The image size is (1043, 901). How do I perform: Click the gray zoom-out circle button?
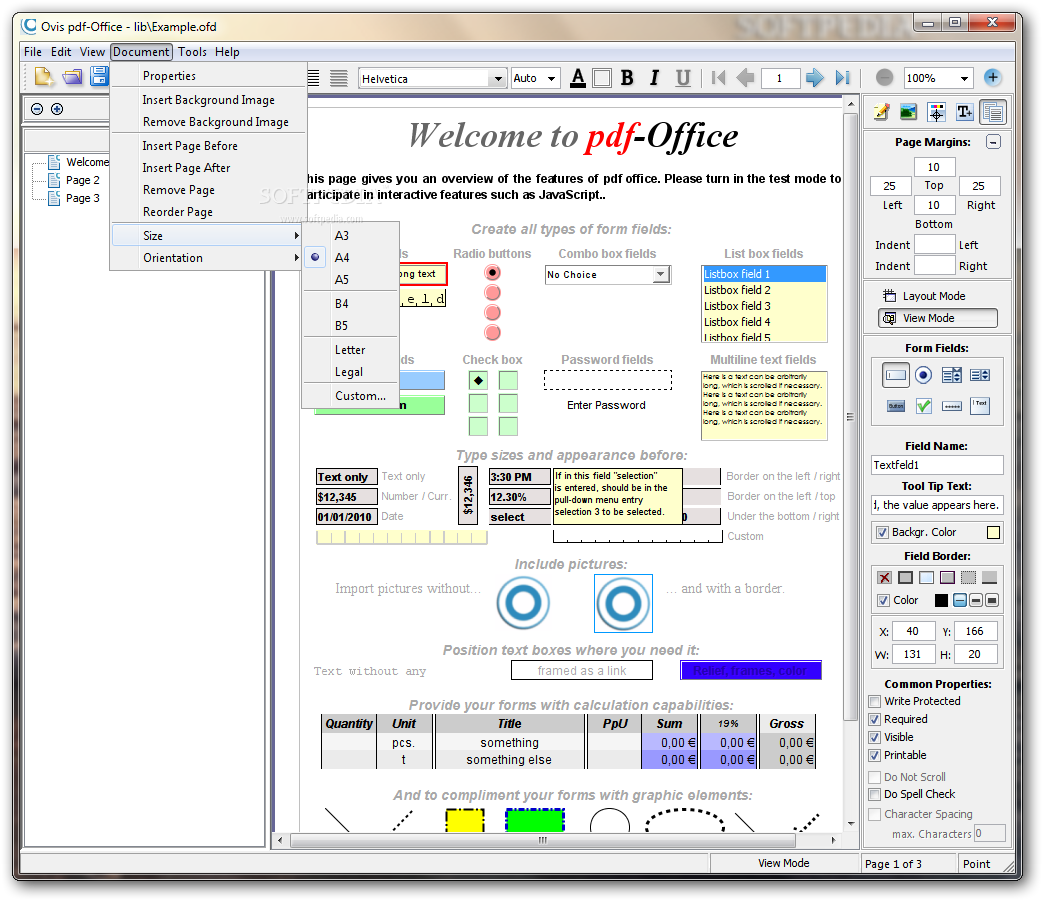(x=884, y=78)
